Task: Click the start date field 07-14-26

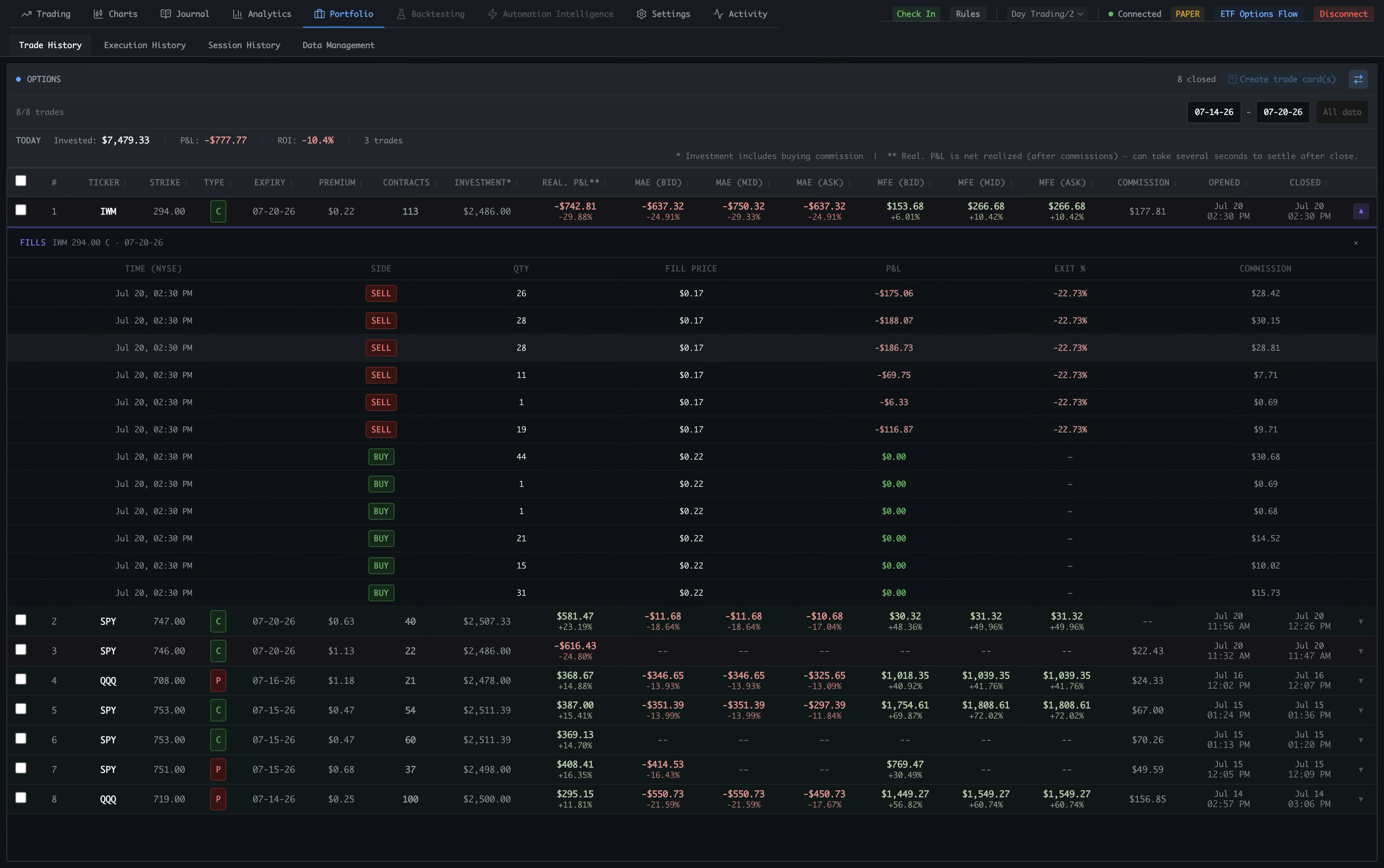Action: point(1213,112)
